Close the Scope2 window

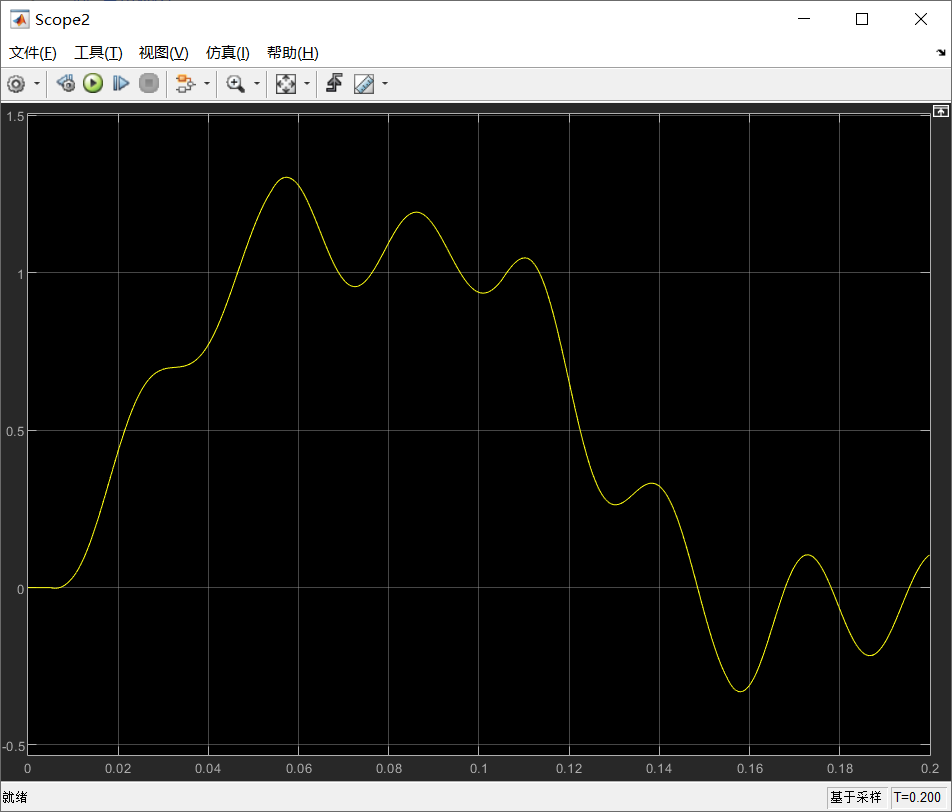920,19
